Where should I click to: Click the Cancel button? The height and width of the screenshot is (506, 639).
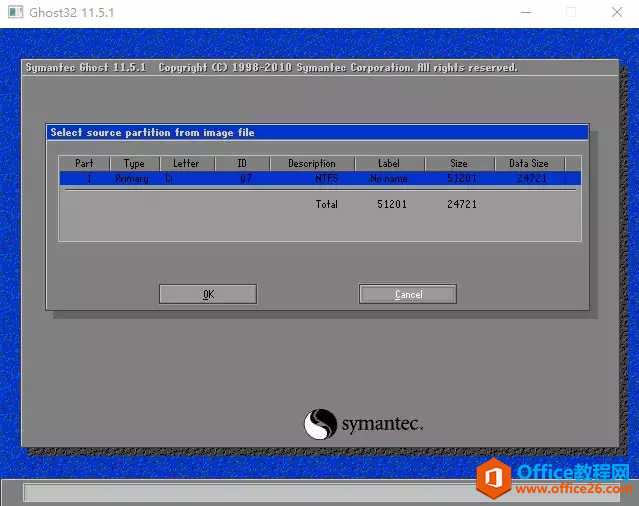408,294
